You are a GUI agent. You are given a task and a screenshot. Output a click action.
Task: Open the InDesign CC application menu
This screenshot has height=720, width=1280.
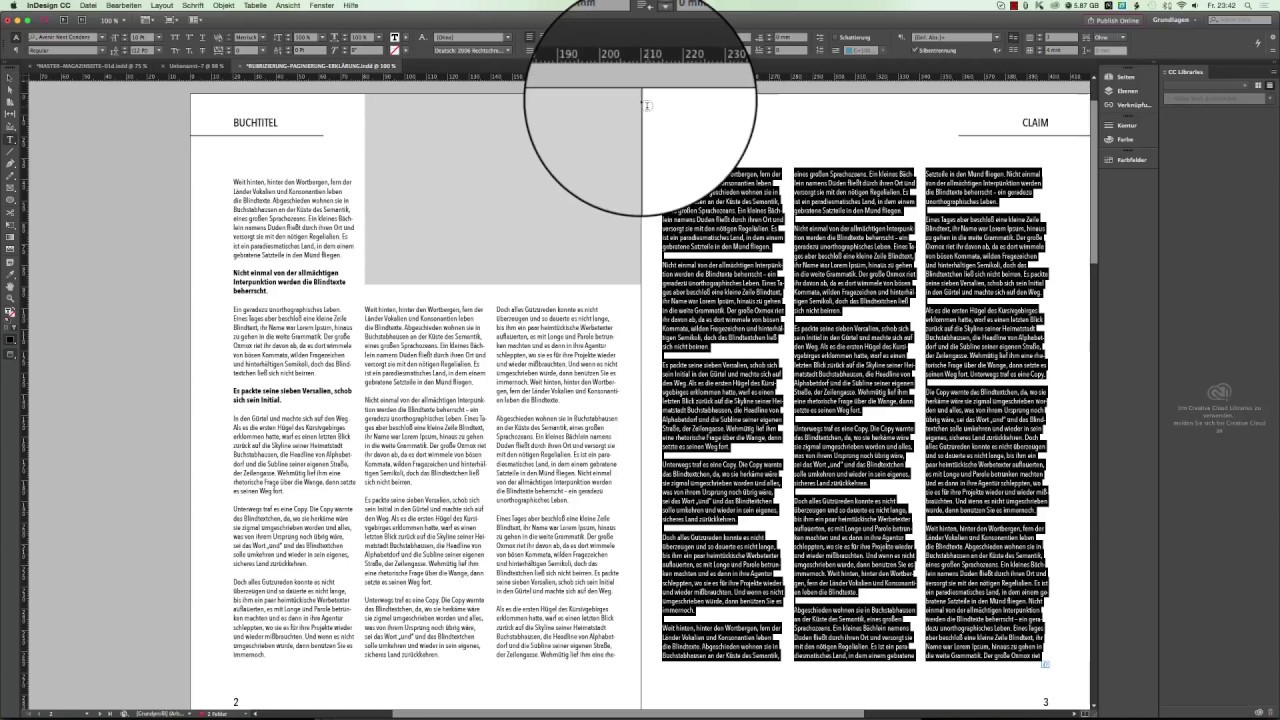(48, 6)
